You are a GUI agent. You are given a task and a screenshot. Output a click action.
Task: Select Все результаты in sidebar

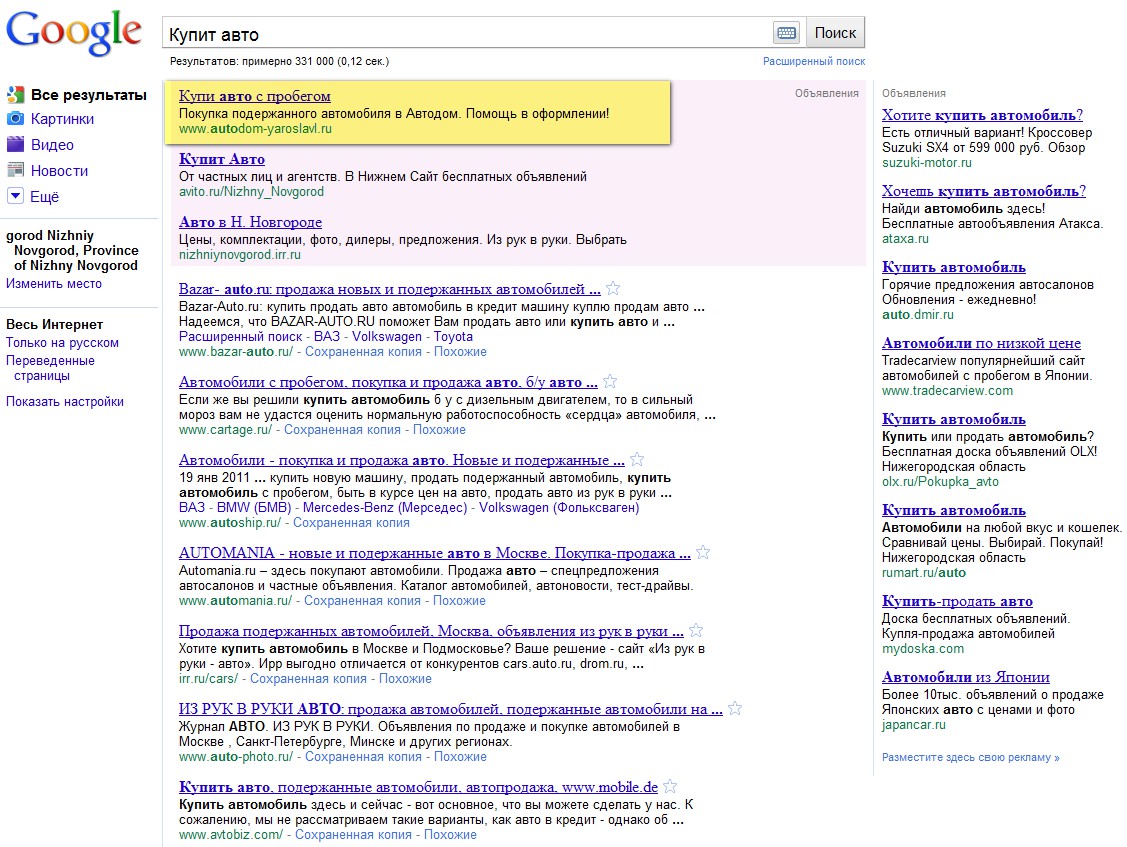(x=88, y=94)
